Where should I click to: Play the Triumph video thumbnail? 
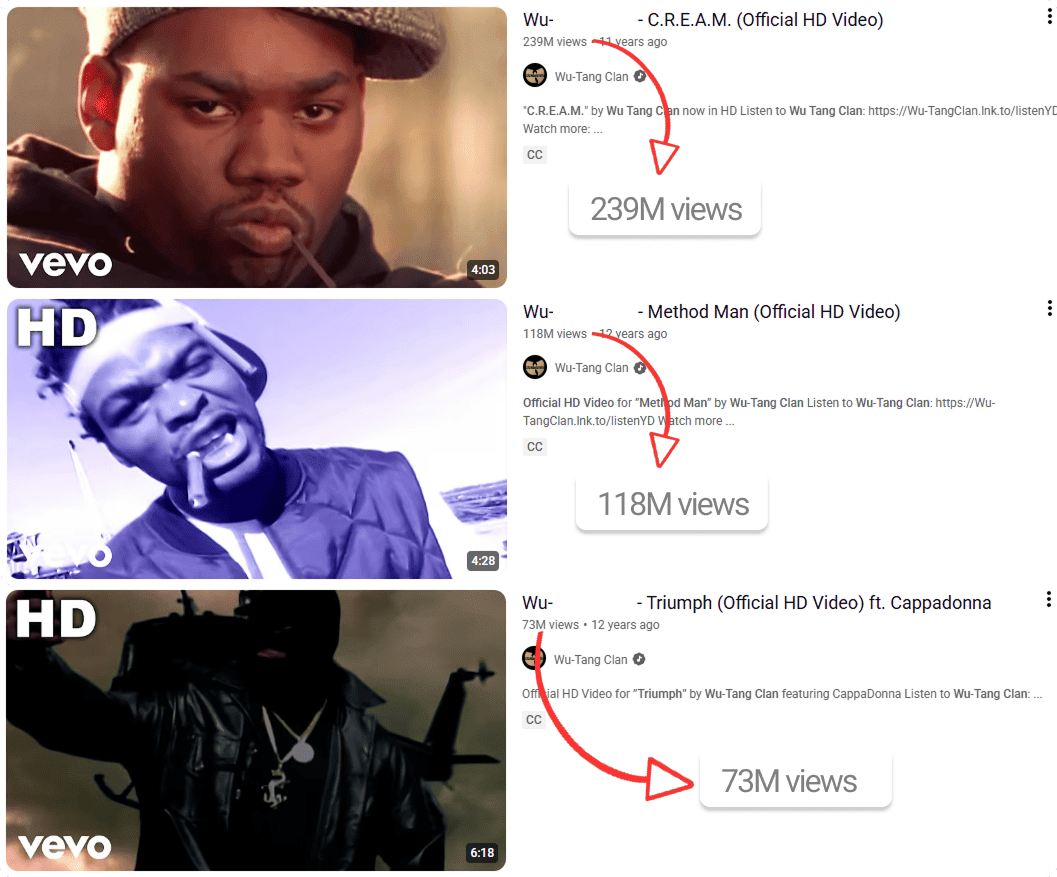pyautogui.click(x=256, y=730)
